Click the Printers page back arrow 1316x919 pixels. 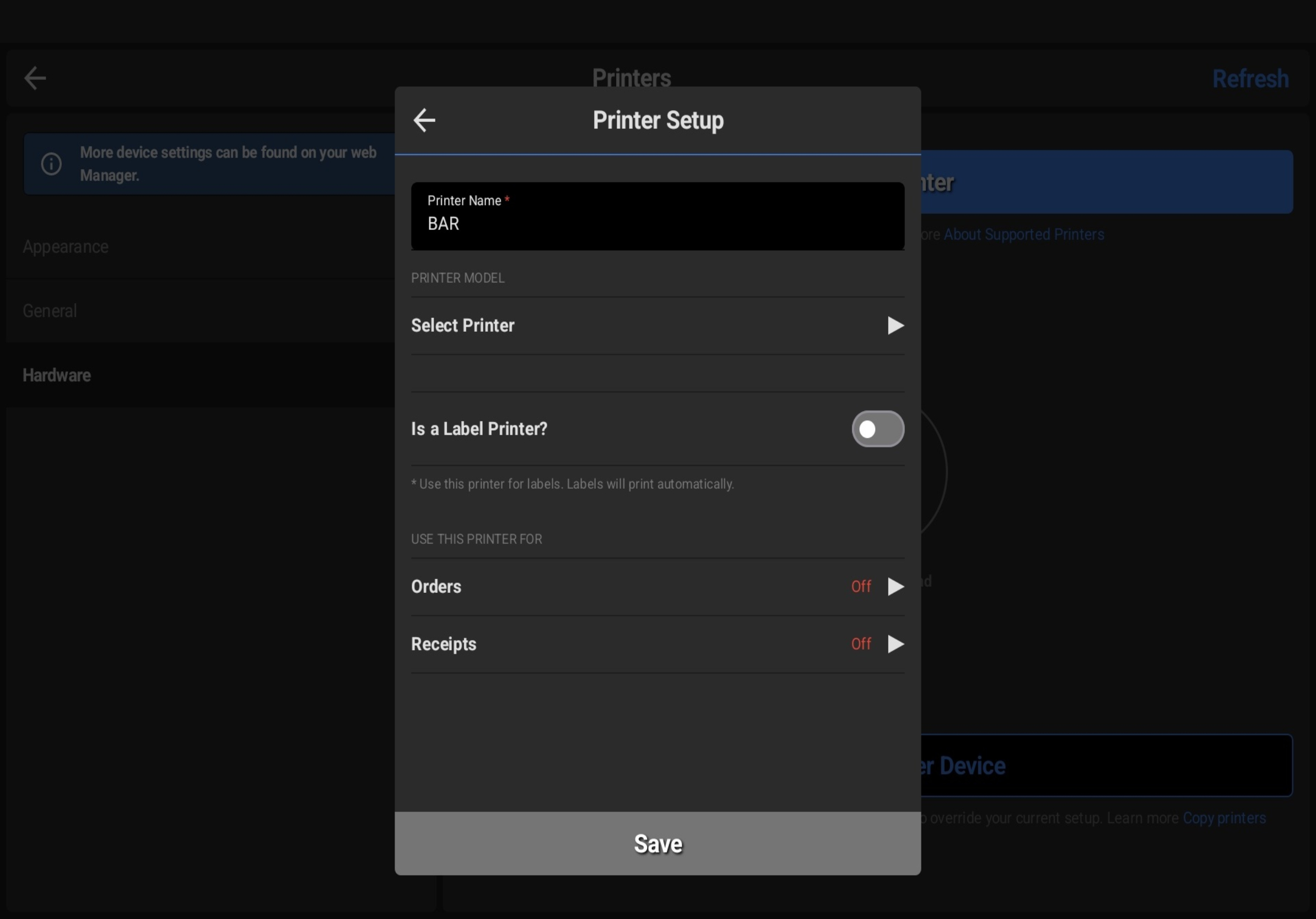(35, 78)
